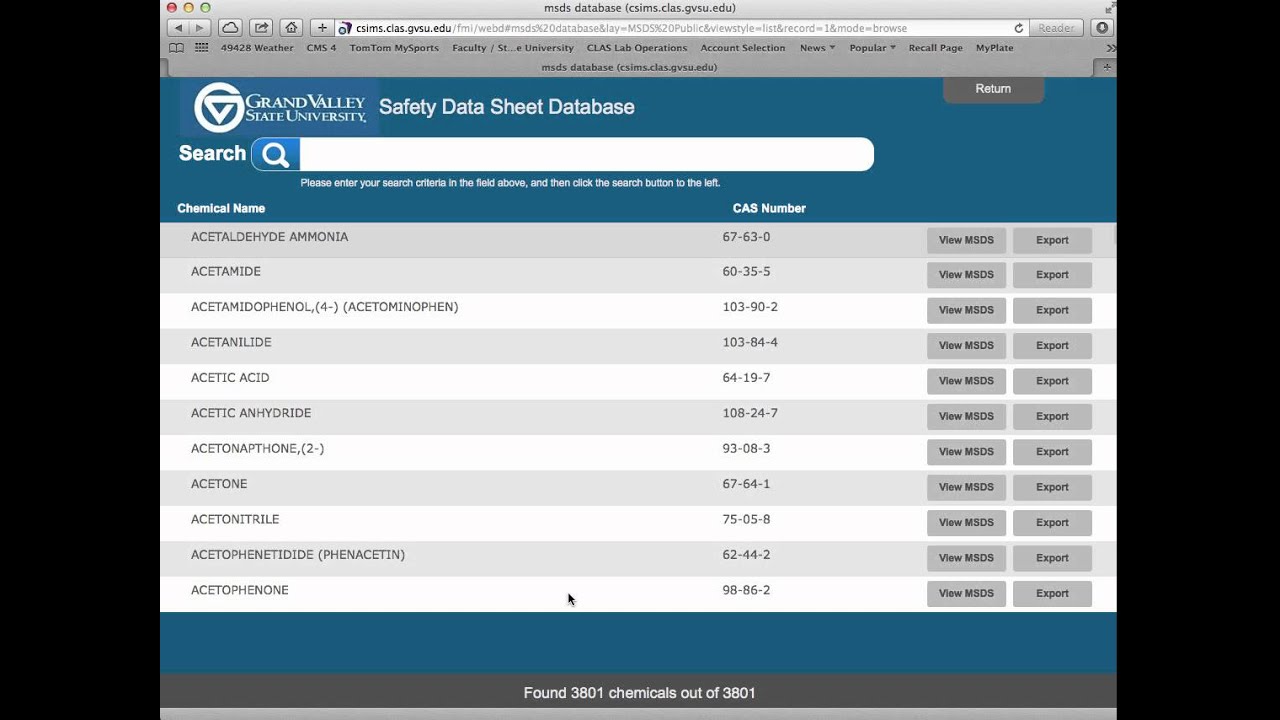Open MyPlate bookmark
This screenshot has height=720, width=1280.
point(994,48)
